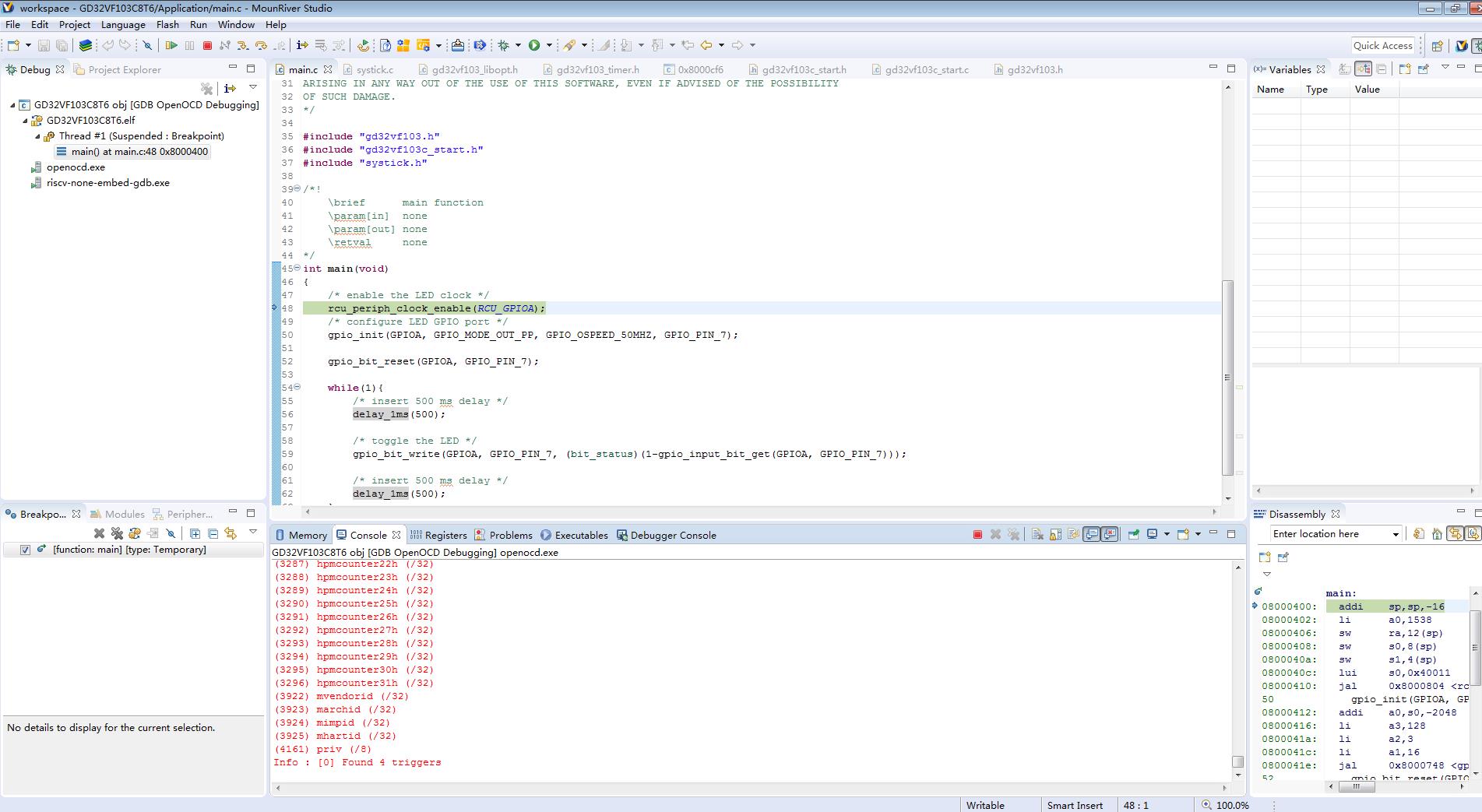Click the console vertical scrollbar
The image size is (1482, 812).
pos(1237,670)
